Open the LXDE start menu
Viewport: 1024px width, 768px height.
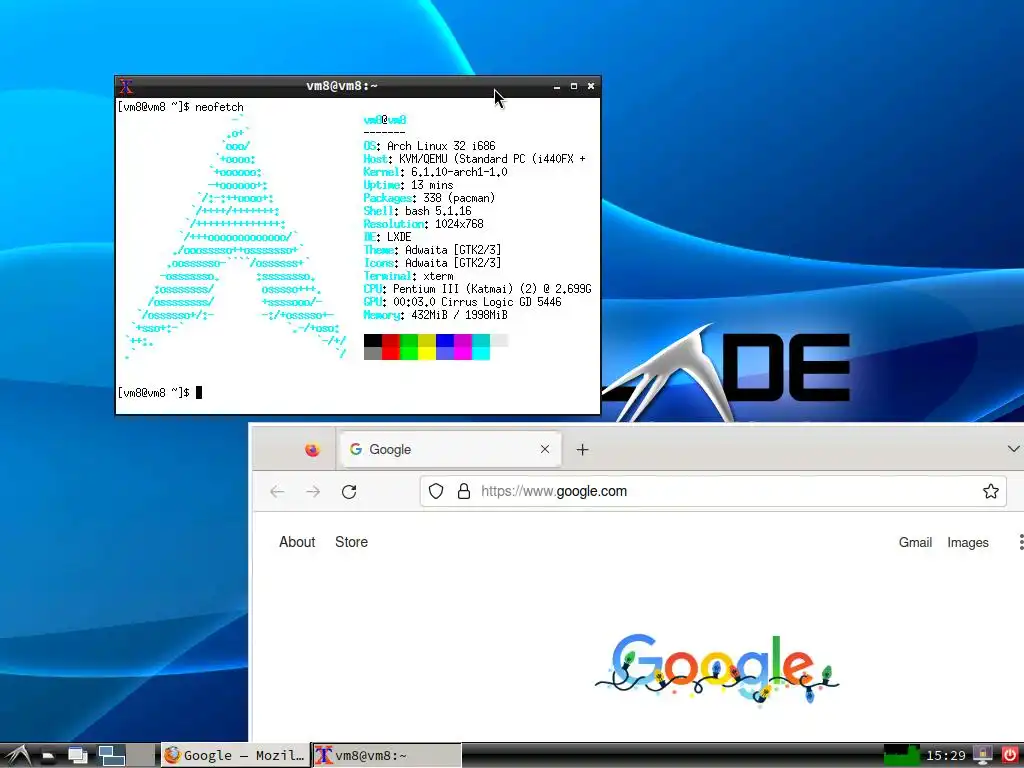pyautogui.click(x=16, y=756)
